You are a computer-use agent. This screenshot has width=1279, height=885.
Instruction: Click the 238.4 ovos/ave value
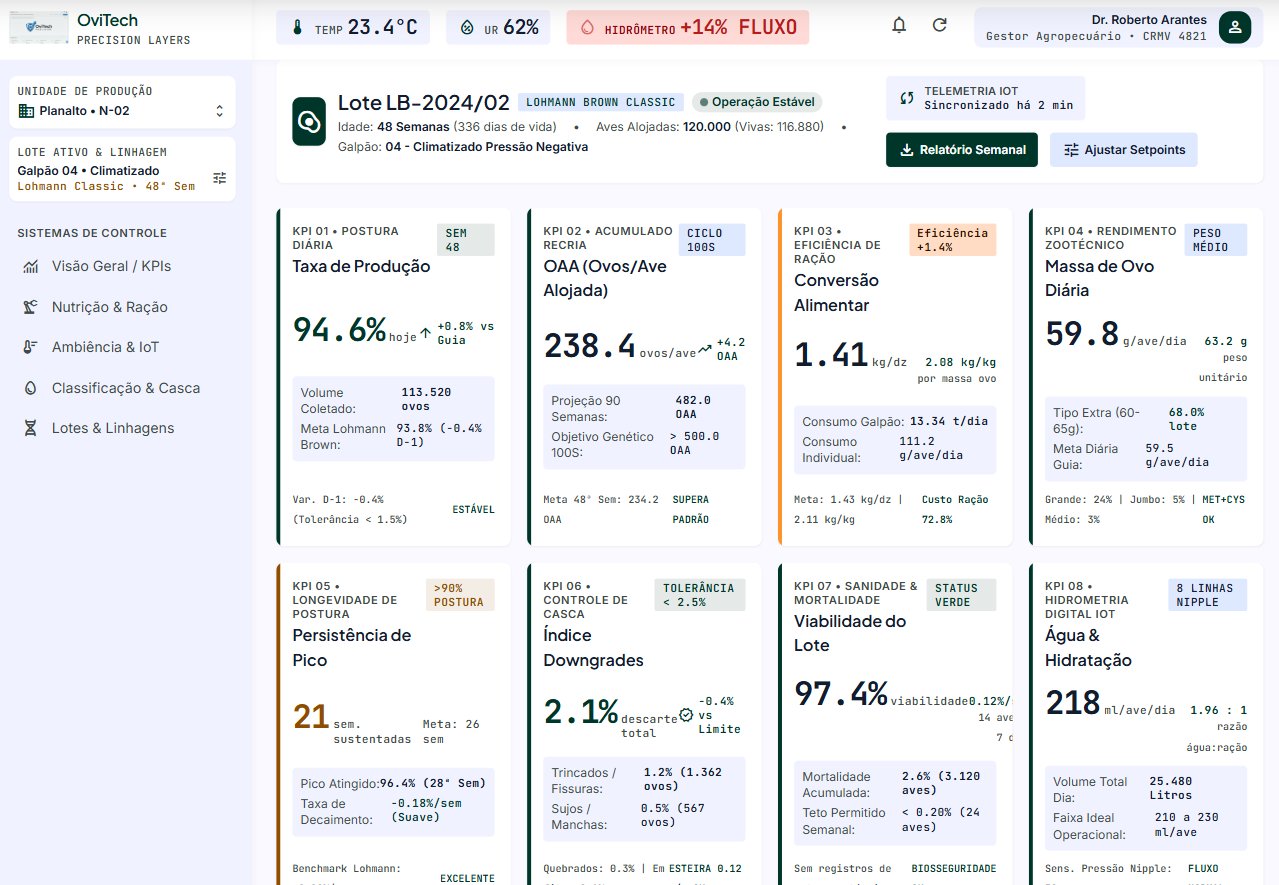point(590,345)
